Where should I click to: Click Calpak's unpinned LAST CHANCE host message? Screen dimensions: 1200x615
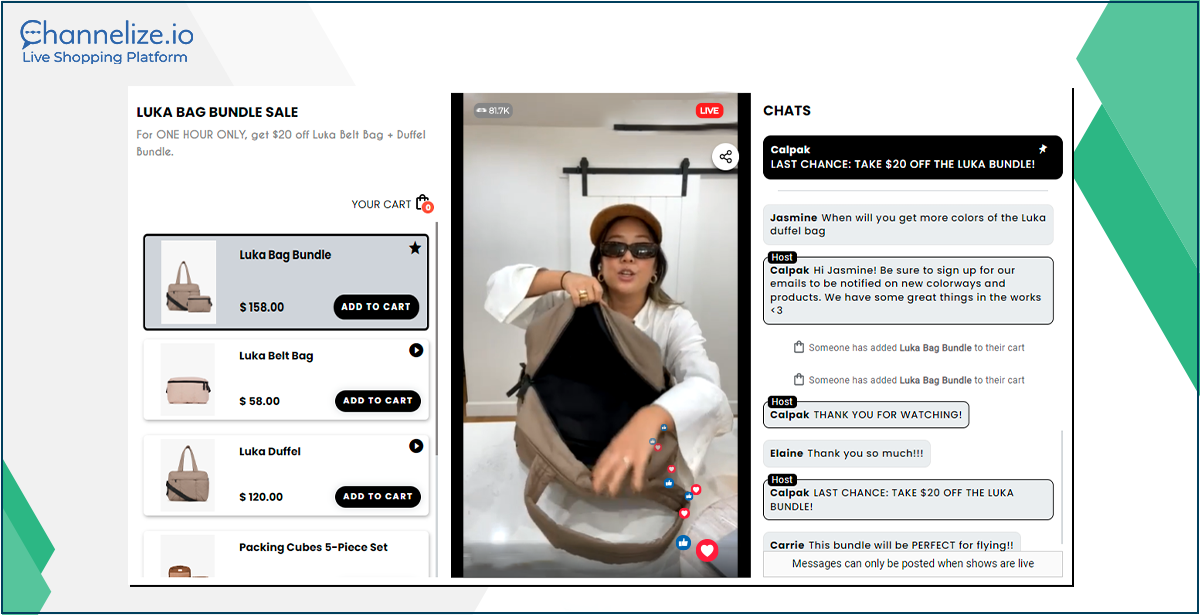click(x=908, y=499)
